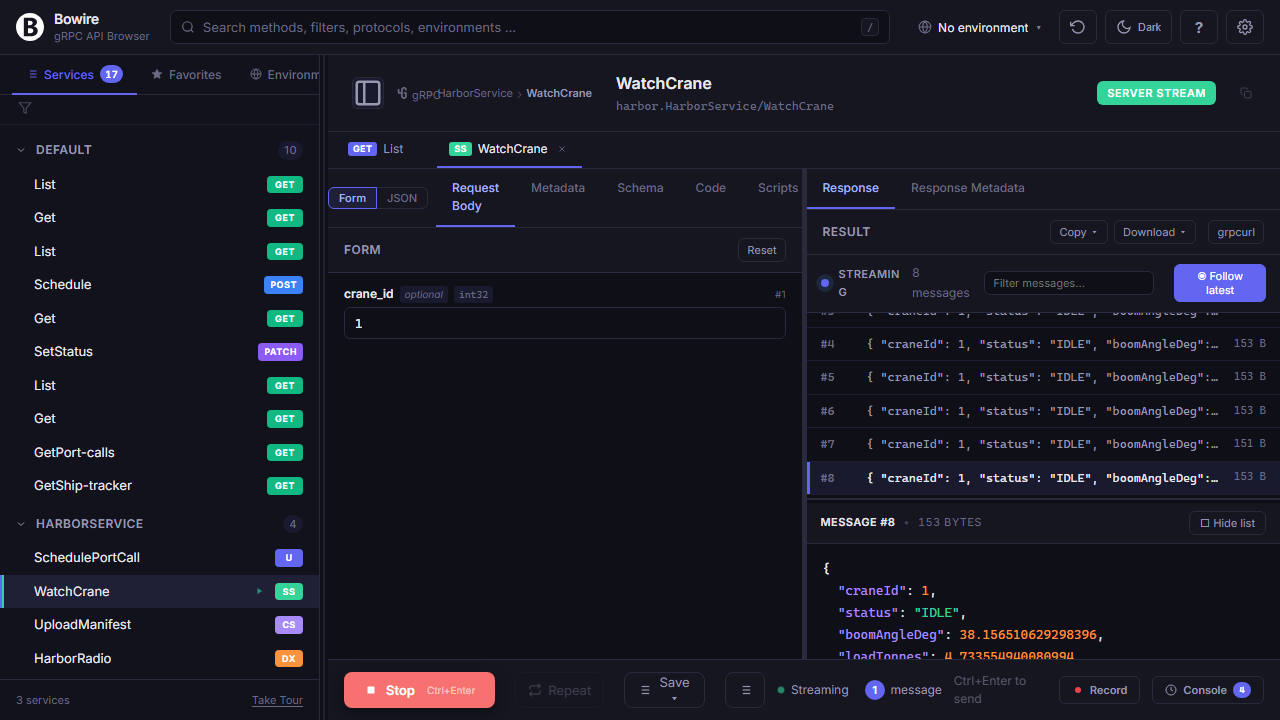Select the HarborRadio method
1280x720 pixels.
tap(160, 658)
